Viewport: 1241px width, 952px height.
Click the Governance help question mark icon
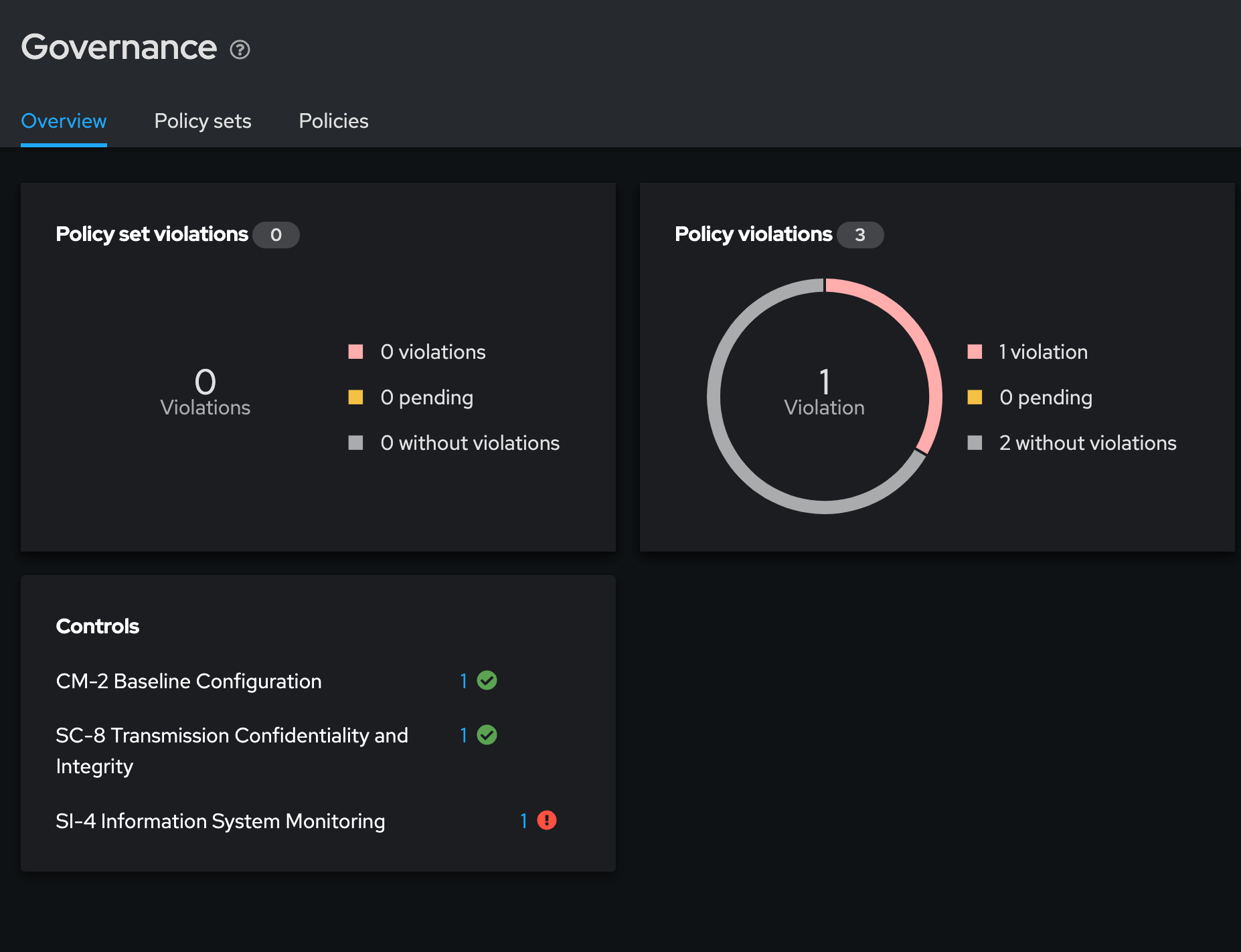[240, 50]
